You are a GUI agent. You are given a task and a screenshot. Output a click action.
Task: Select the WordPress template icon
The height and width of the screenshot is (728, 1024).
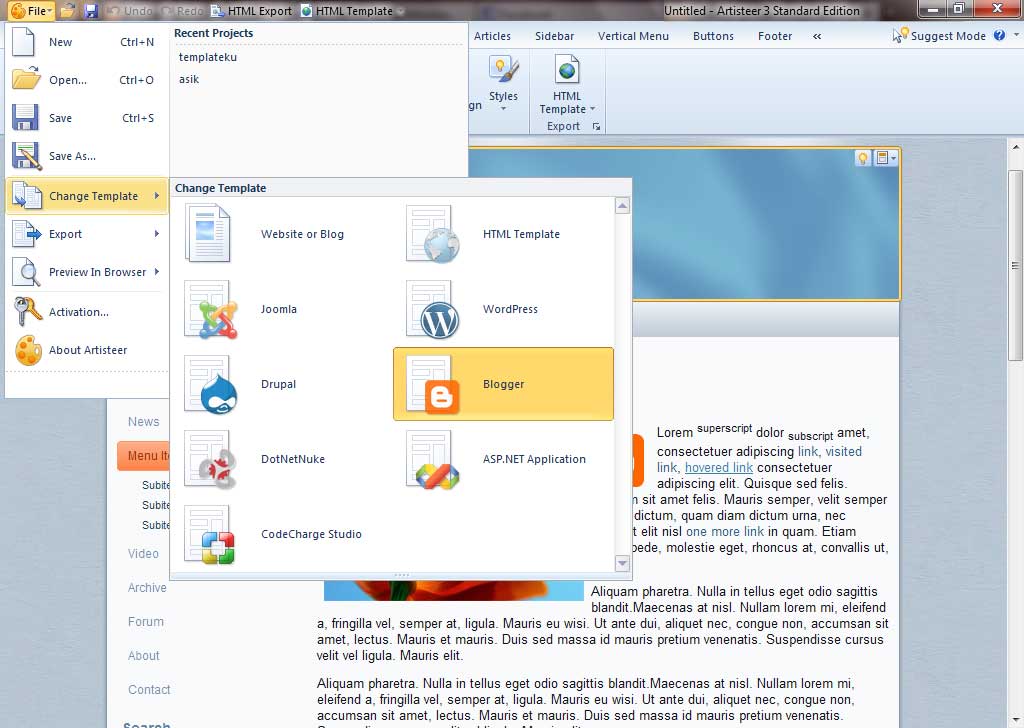point(432,309)
